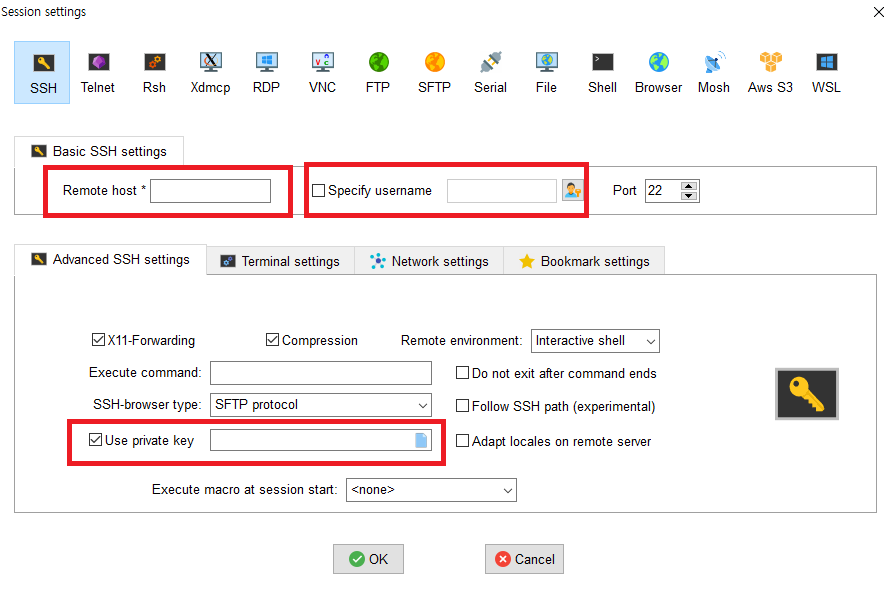Viewport: 890px width, 600px height.
Task: Decrease the Port value with down arrow
Action: tap(689, 196)
